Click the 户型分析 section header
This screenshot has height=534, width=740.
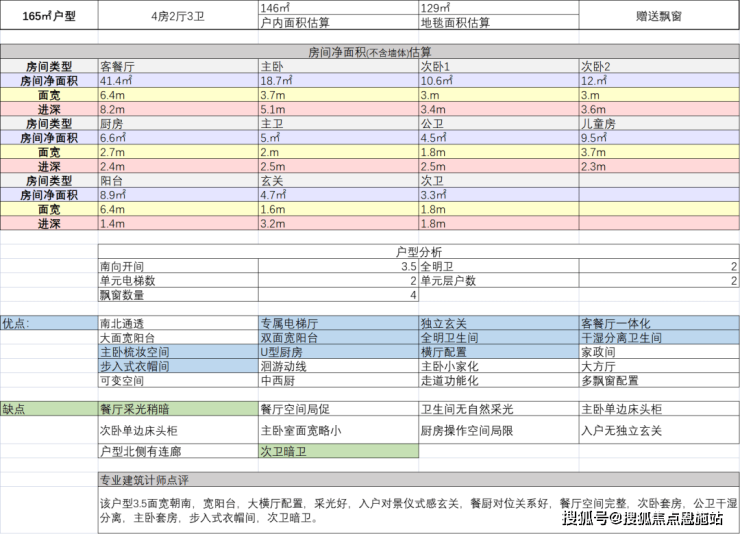(x=418, y=252)
